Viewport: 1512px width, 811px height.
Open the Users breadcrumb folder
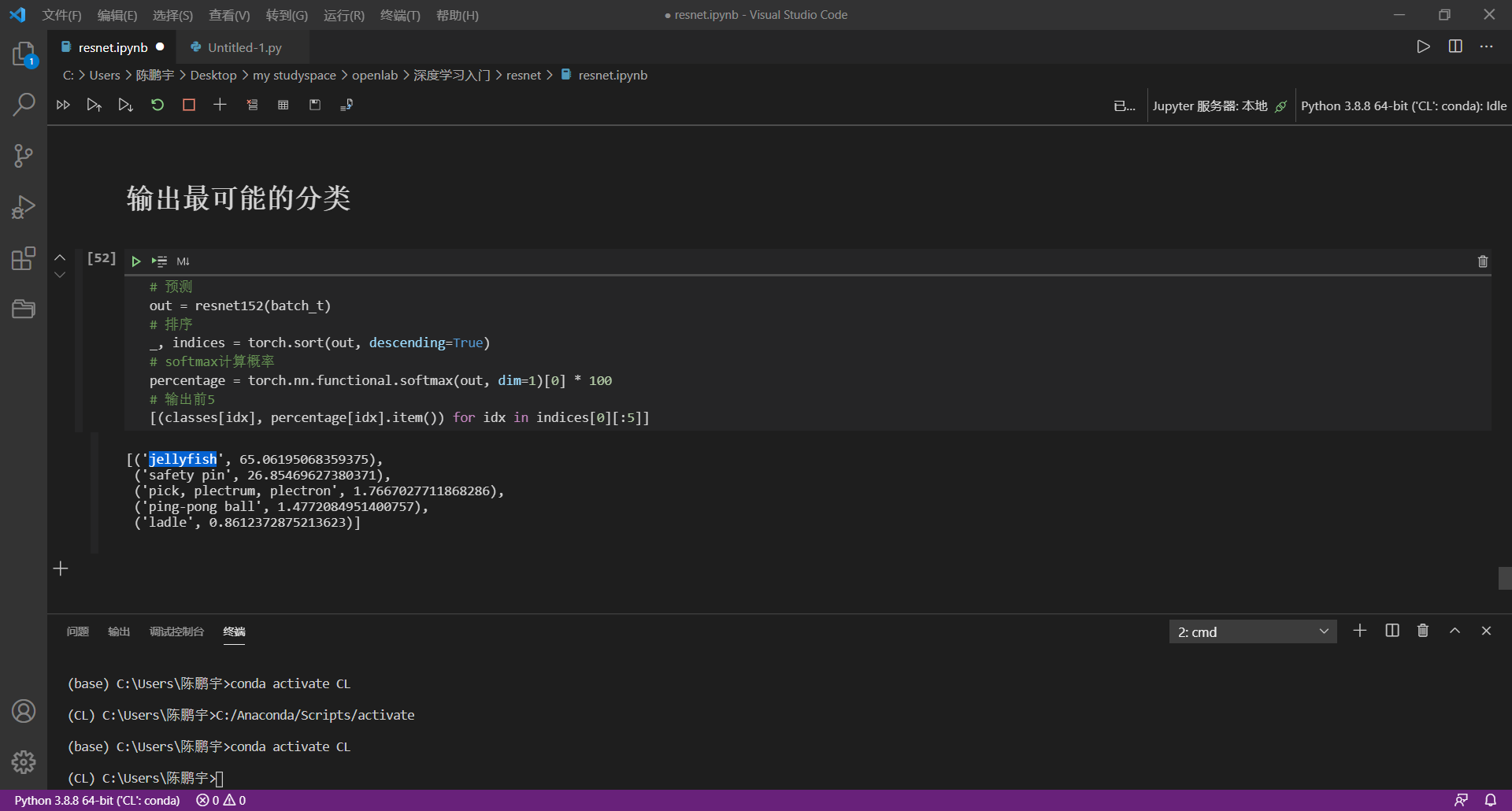click(105, 75)
